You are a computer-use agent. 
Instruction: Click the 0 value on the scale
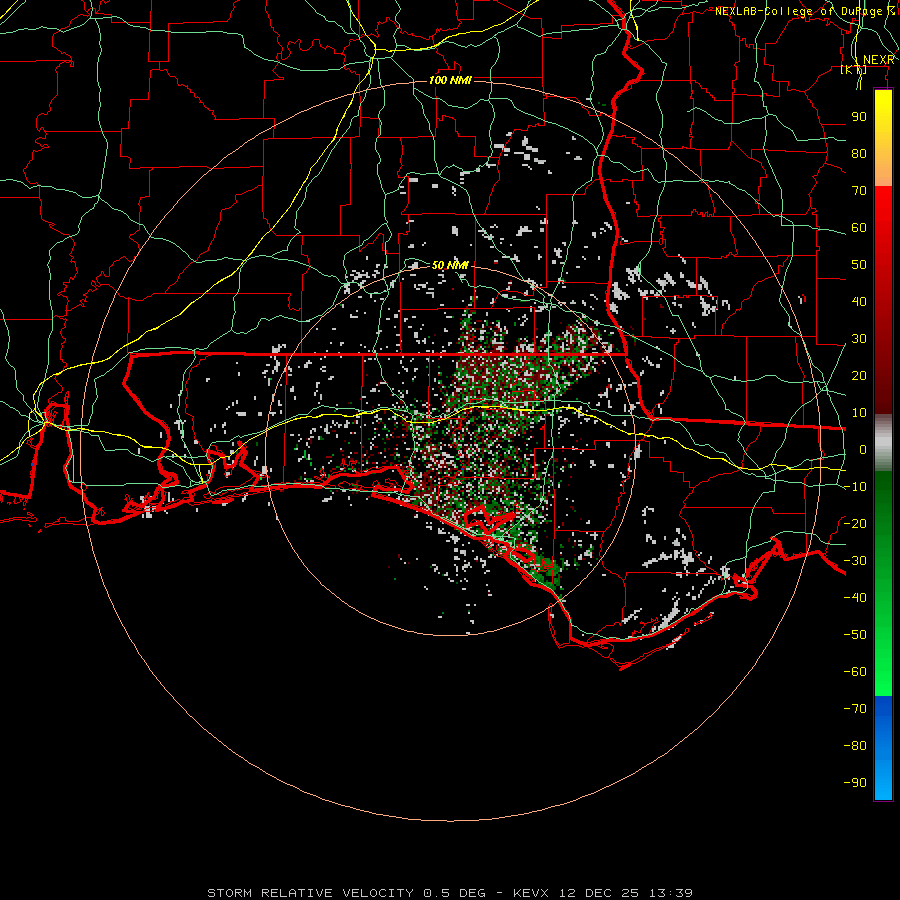(863, 449)
